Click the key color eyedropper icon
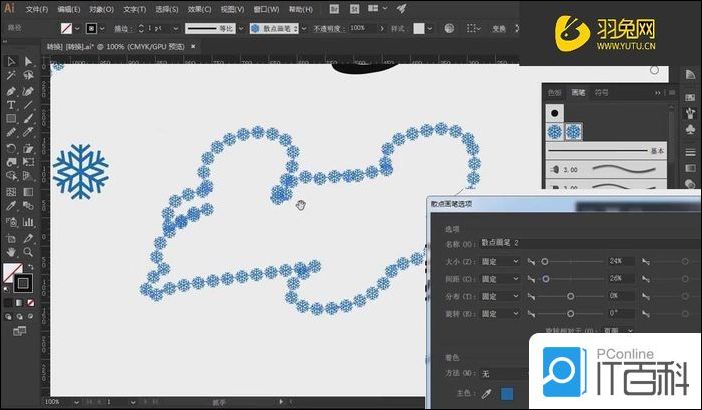 coord(486,395)
